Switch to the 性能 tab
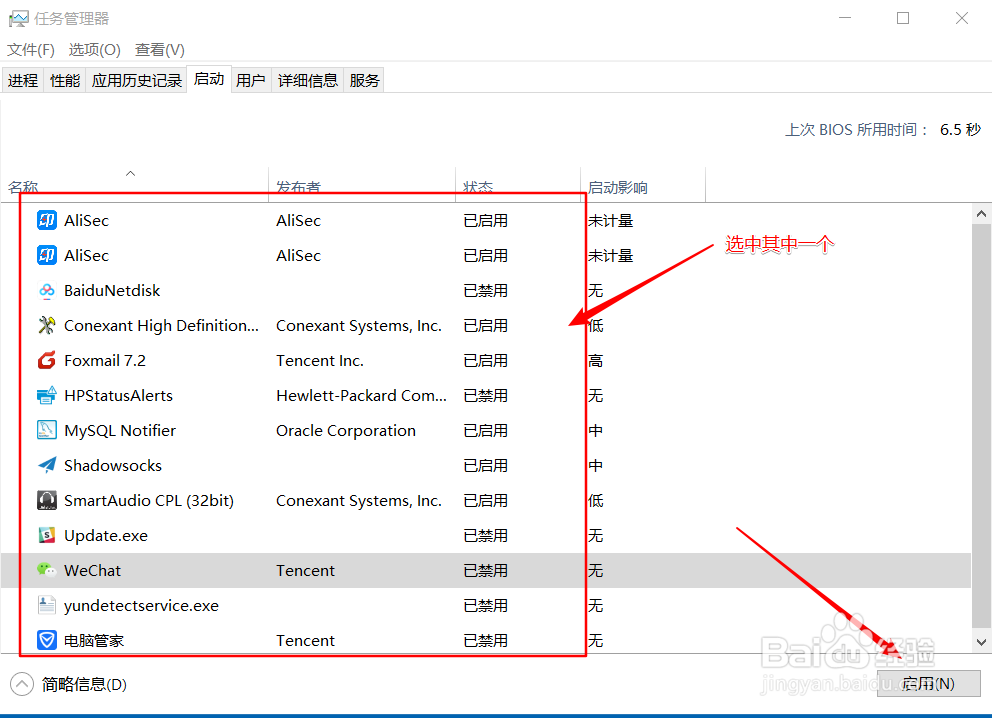 pyautogui.click(x=65, y=80)
